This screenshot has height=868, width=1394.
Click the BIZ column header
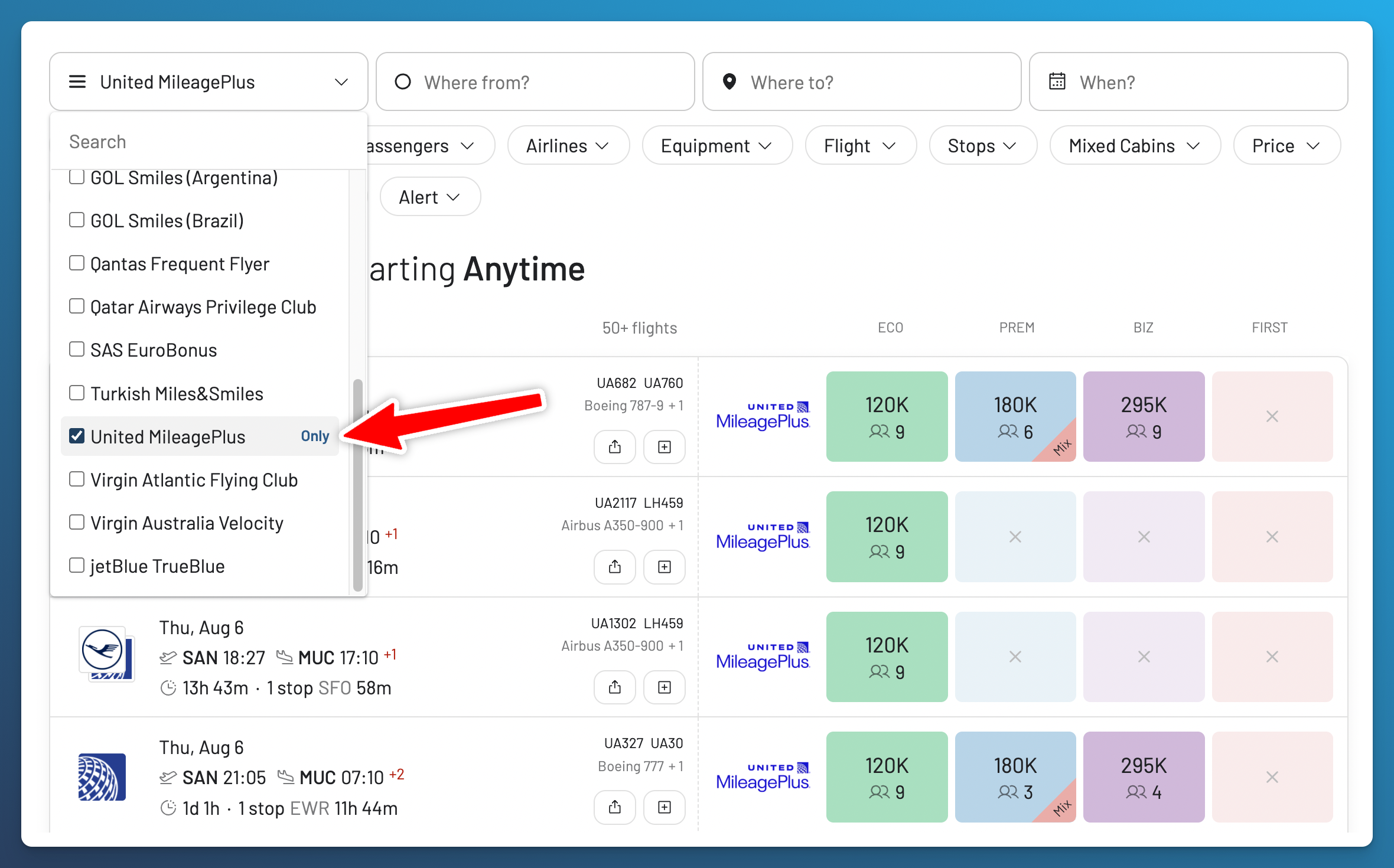(x=1143, y=328)
